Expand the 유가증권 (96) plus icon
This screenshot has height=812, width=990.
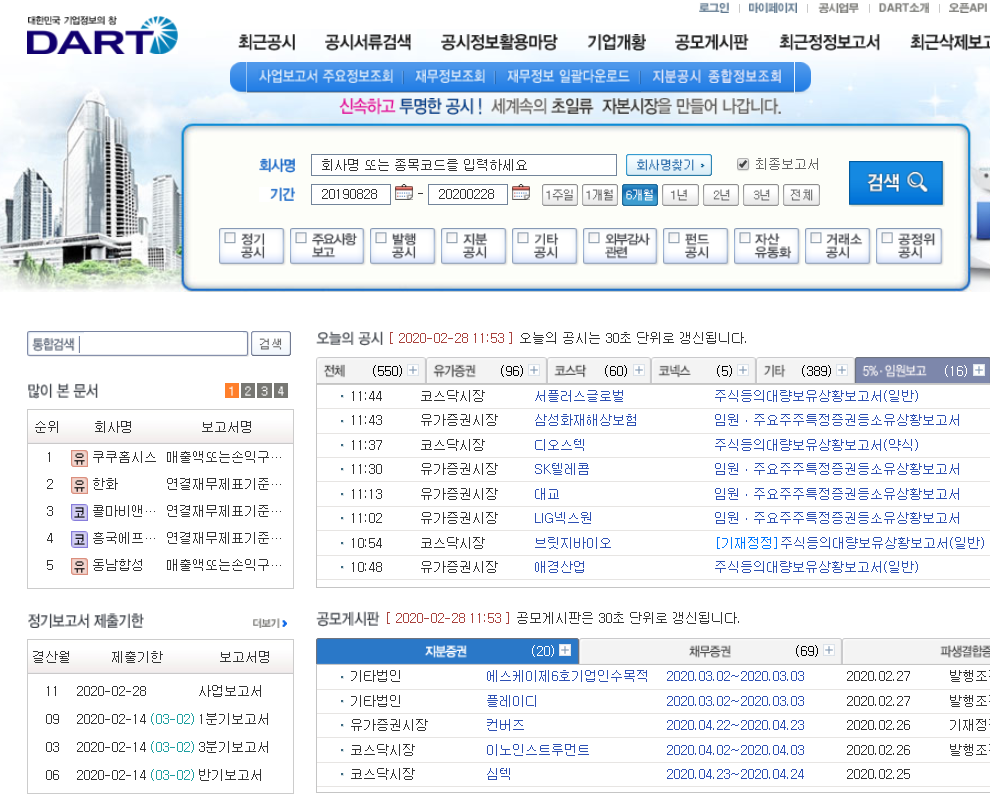tap(534, 370)
